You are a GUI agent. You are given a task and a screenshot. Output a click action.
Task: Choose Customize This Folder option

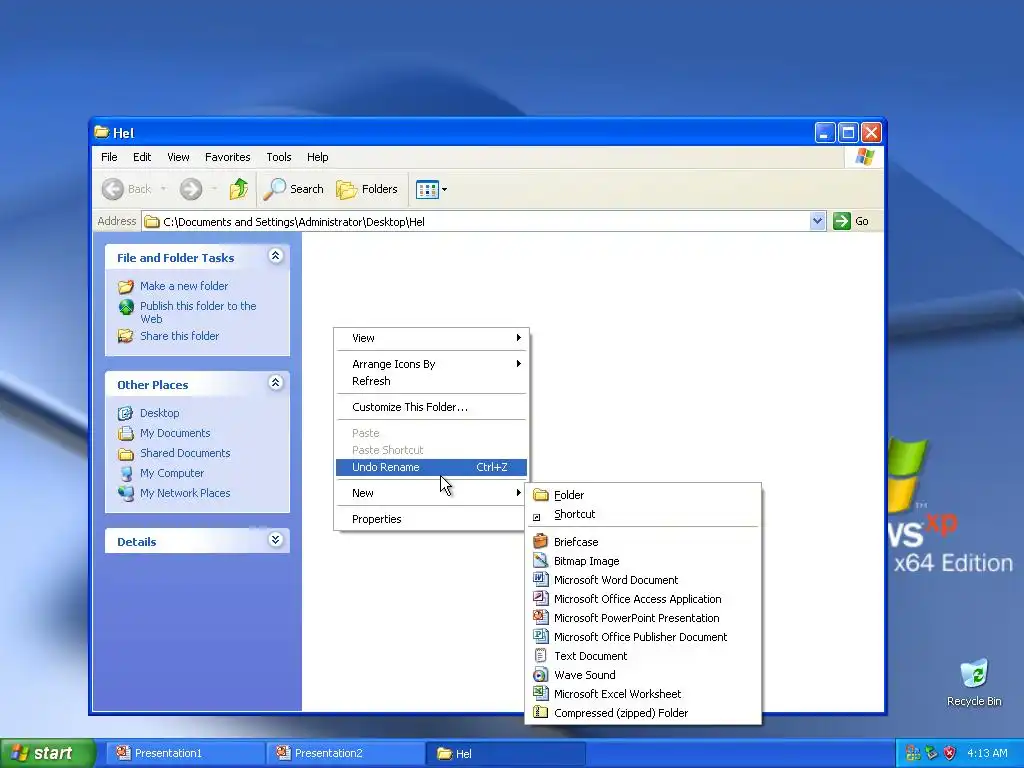point(431,407)
